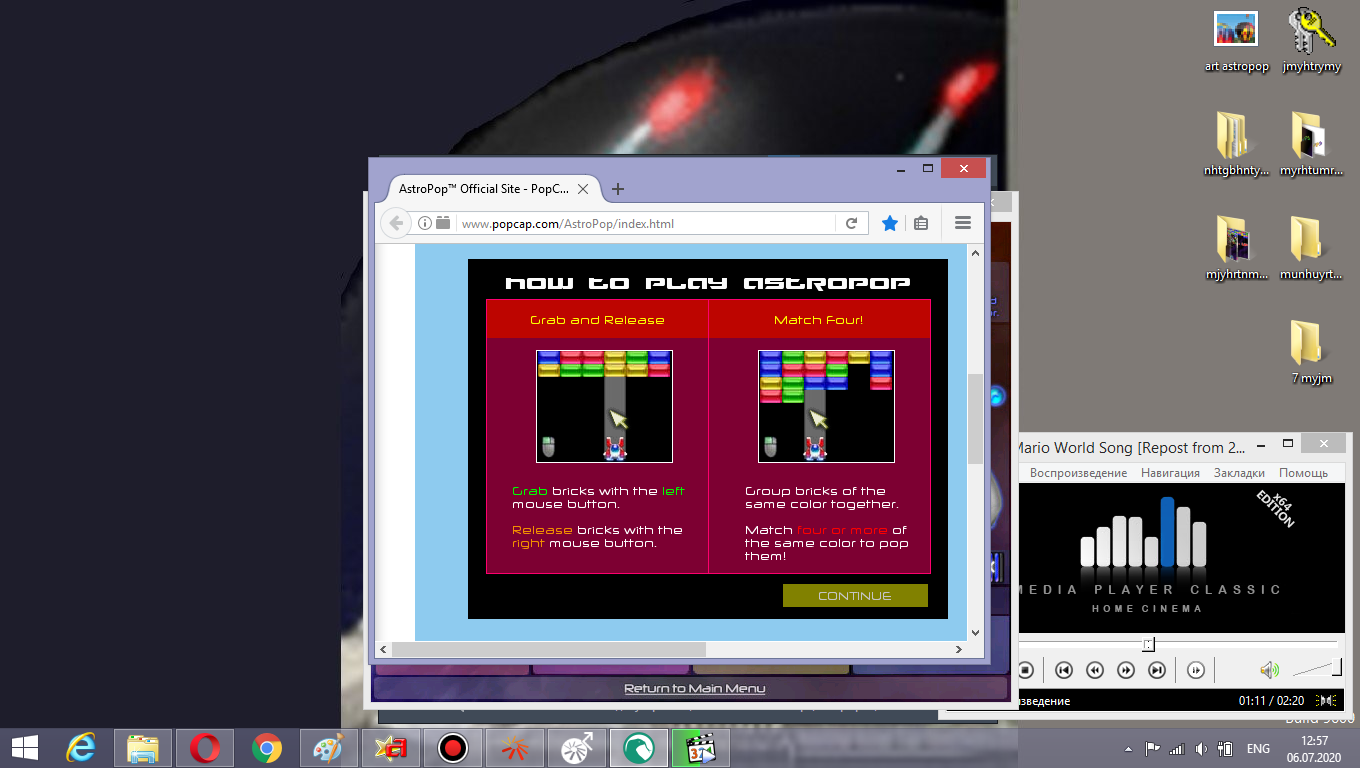
Task: Click the popcap.com address bar
Action: [645, 223]
